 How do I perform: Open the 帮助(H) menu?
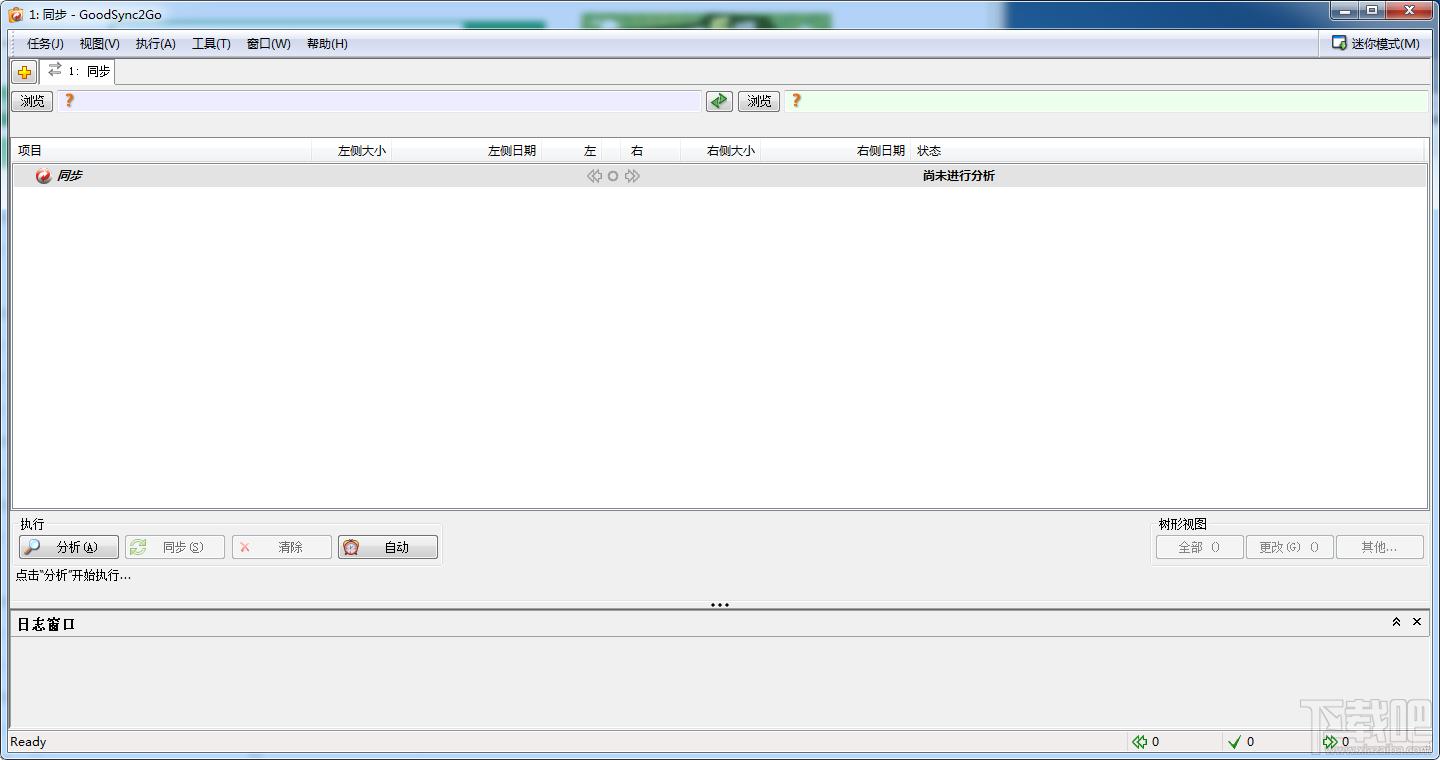click(x=327, y=44)
